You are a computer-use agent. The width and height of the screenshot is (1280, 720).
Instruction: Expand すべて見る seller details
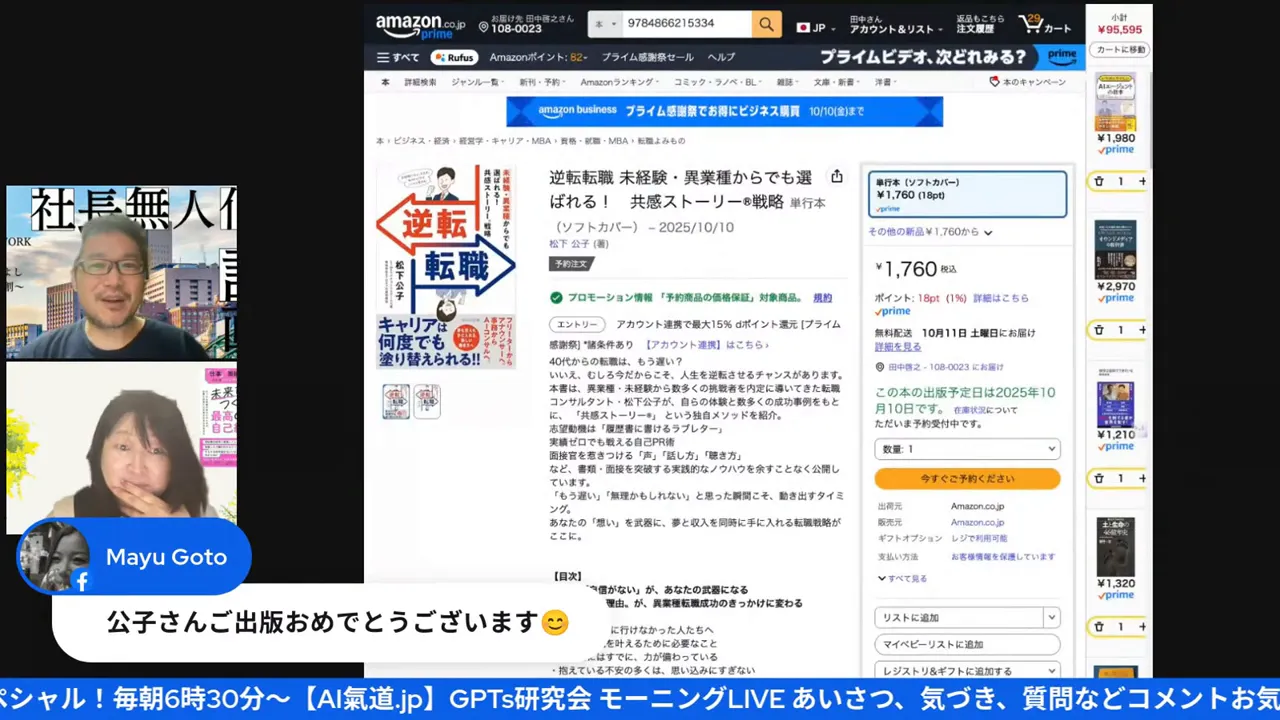(902, 578)
